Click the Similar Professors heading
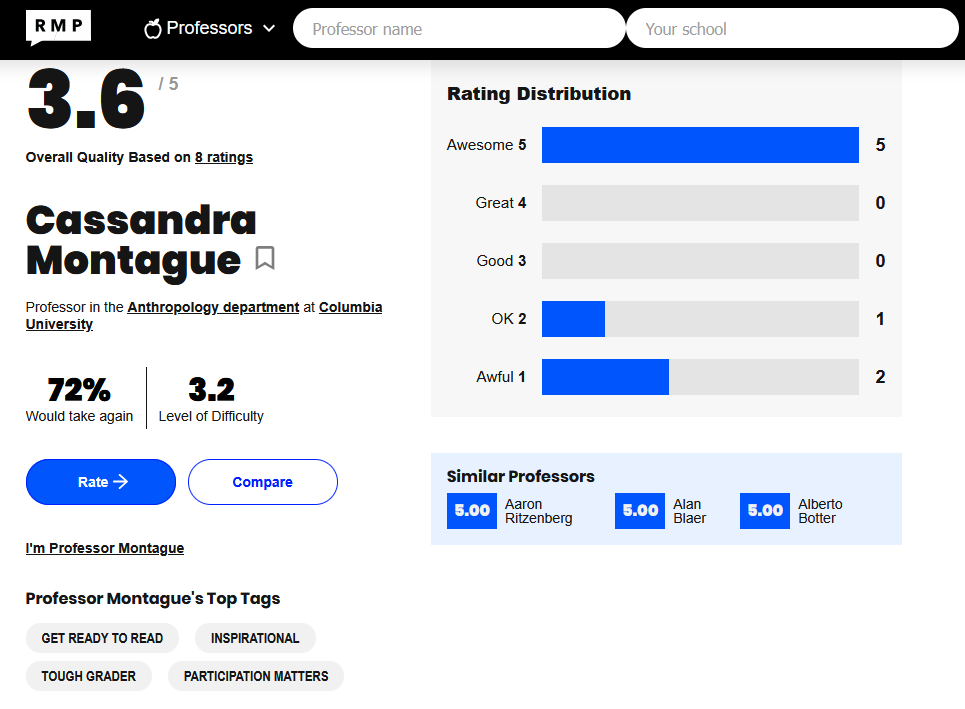The width and height of the screenshot is (965, 709). coord(521,476)
